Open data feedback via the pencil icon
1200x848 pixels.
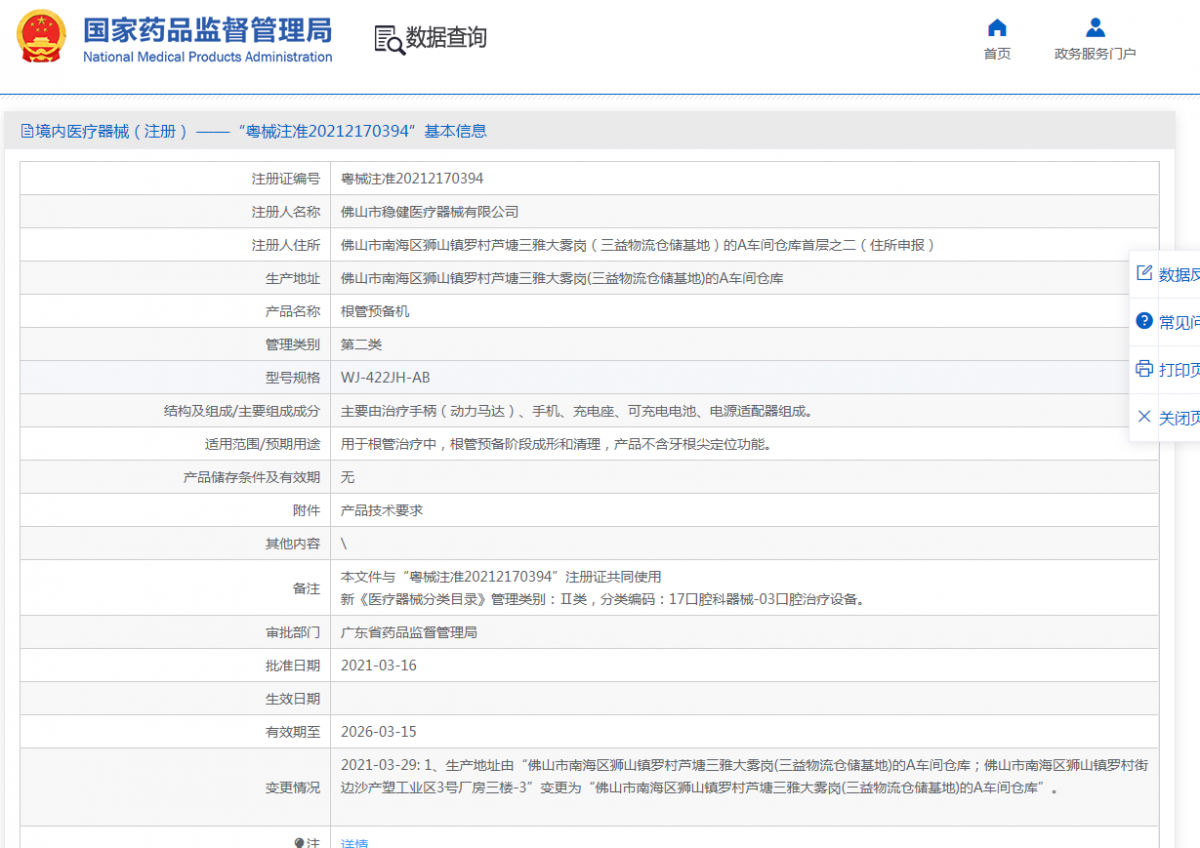pyautogui.click(x=1145, y=273)
